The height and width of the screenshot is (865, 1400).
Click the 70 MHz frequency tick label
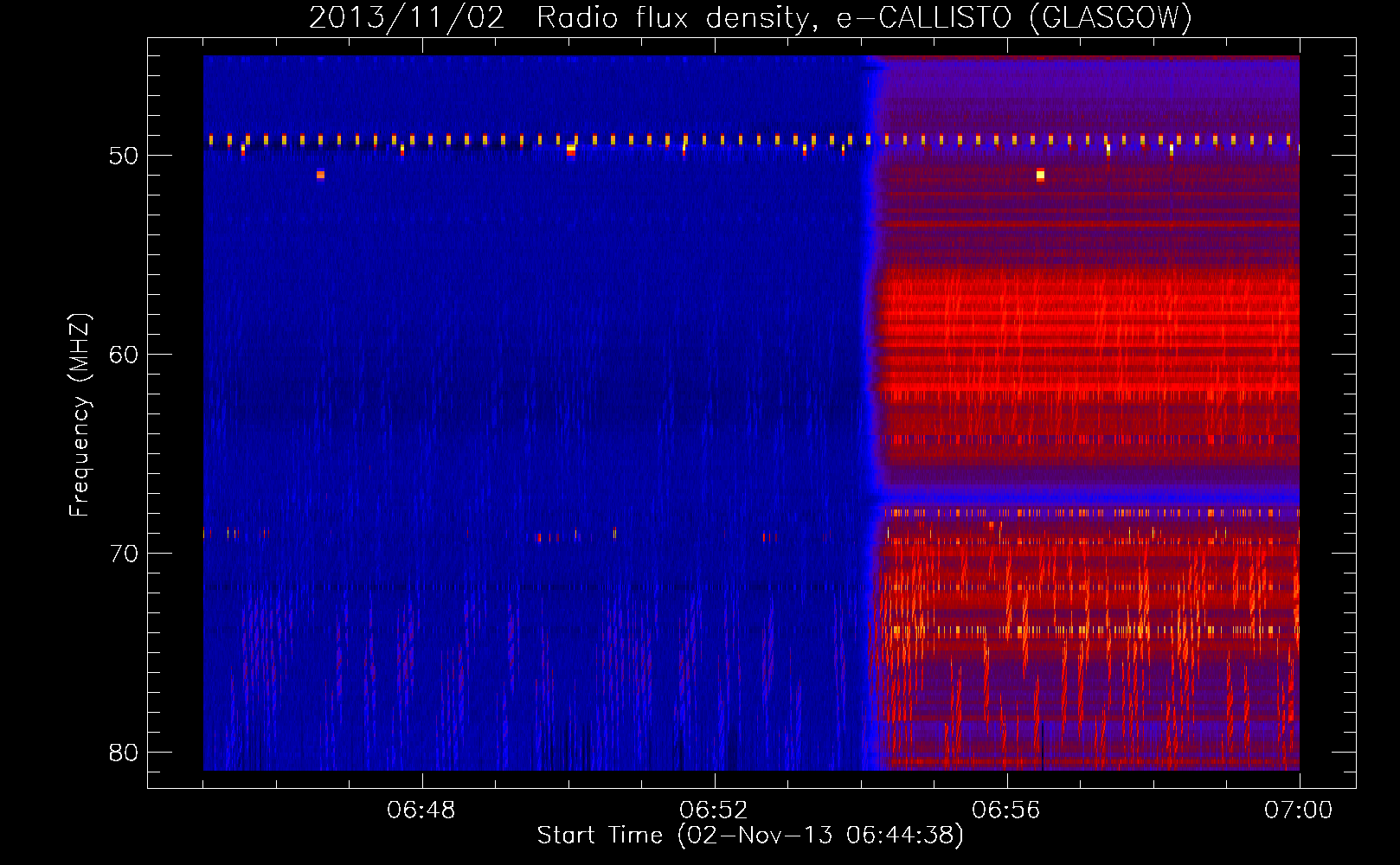[124, 554]
